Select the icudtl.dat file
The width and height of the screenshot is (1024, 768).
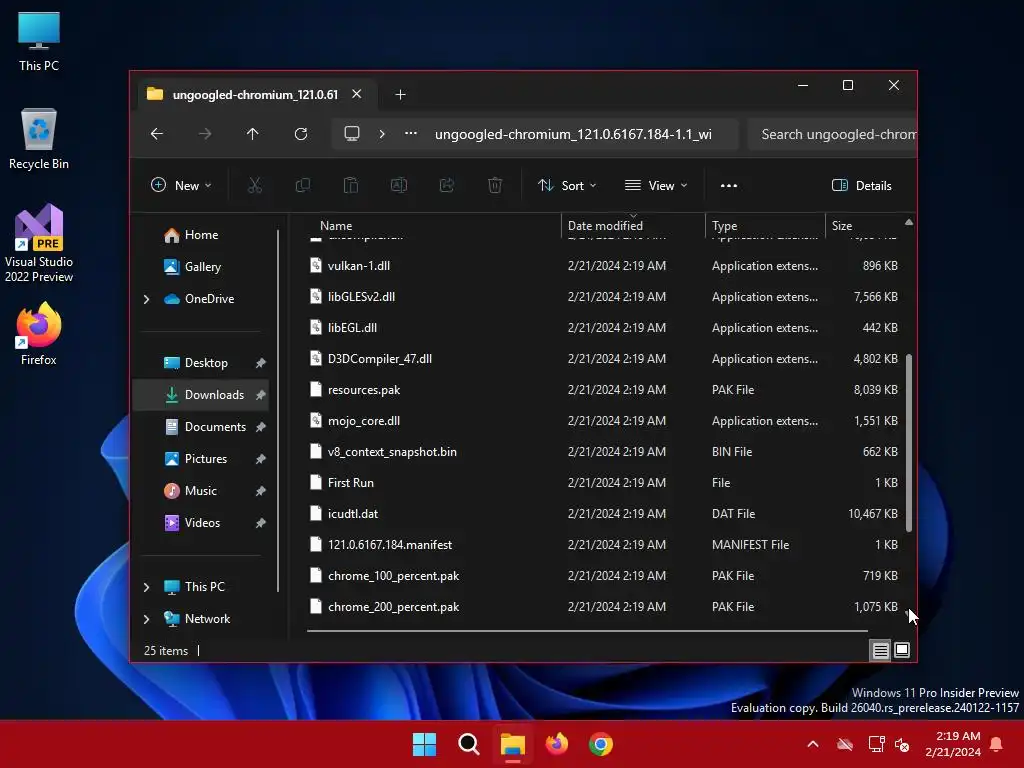pyautogui.click(x=605, y=514)
